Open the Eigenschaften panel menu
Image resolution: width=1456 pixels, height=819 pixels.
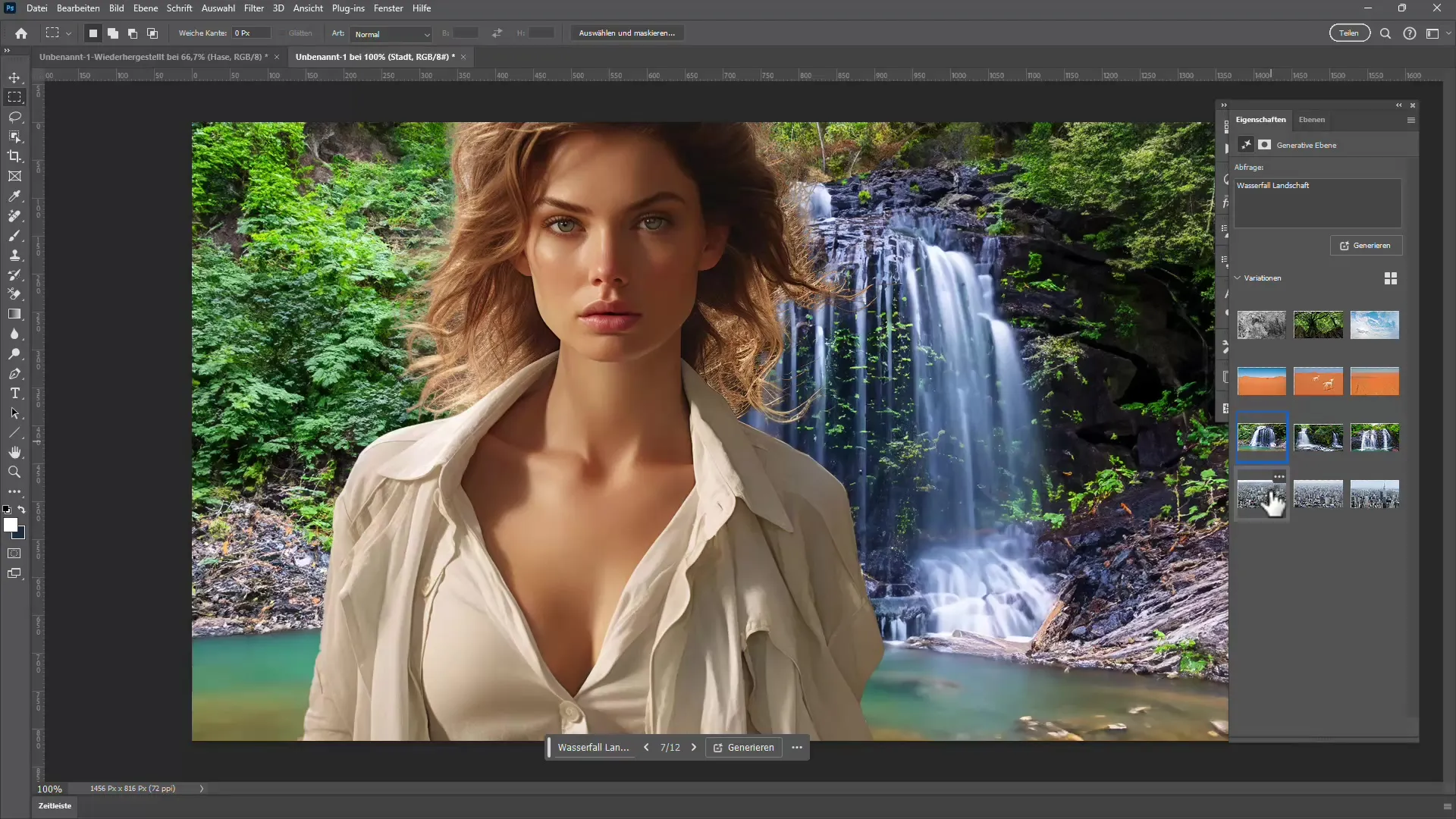(x=1411, y=120)
